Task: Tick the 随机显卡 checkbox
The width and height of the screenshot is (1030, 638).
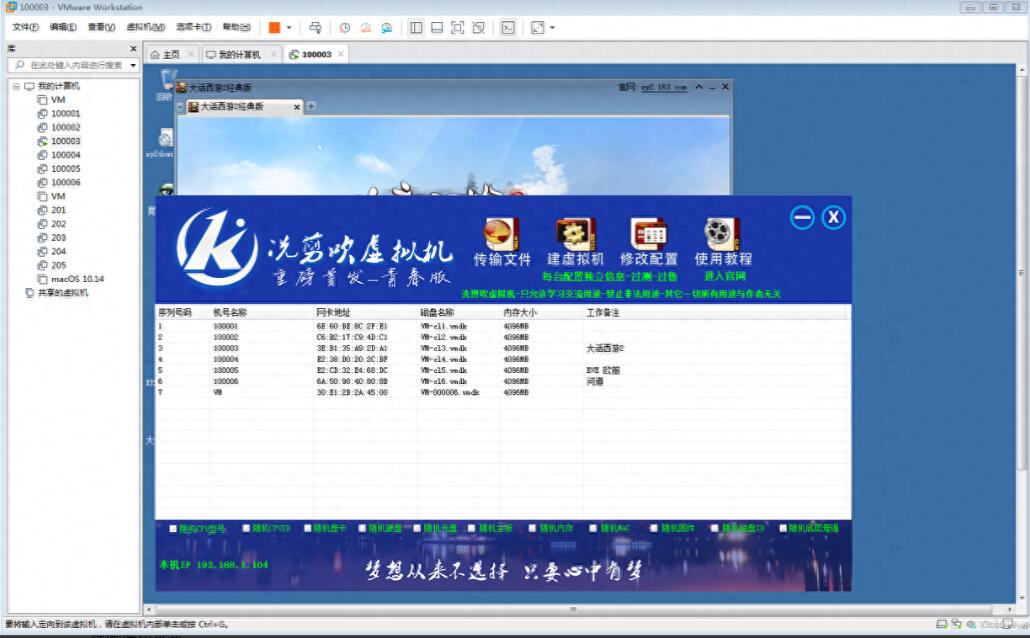Action: point(307,528)
